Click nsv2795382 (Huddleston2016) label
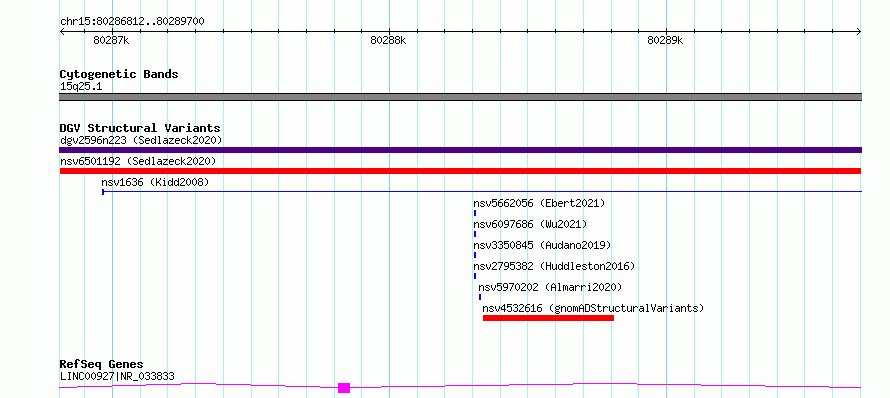The height and width of the screenshot is (398, 890). click(x=554, y=266)
